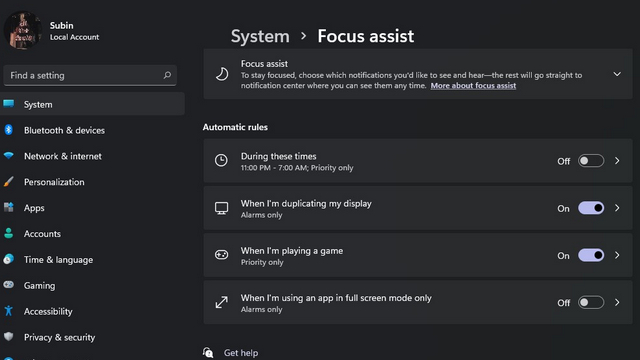Click the Personalization paintbrush icon

[9, 182]
